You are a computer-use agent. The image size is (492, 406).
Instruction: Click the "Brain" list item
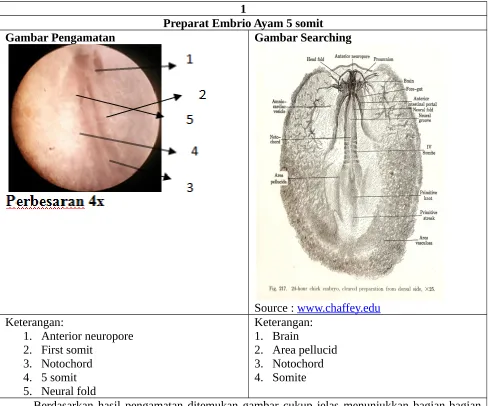285,336
